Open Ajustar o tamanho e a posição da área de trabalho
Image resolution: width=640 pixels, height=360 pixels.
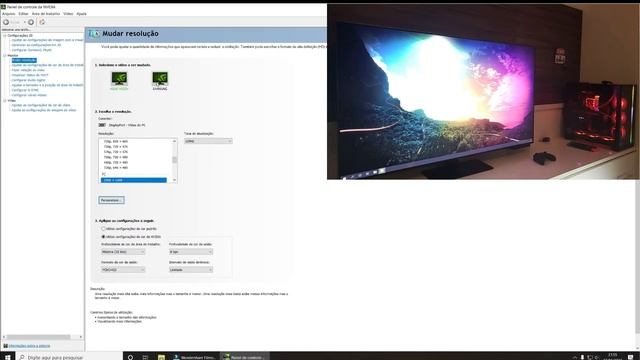click(x=47, y=85)
